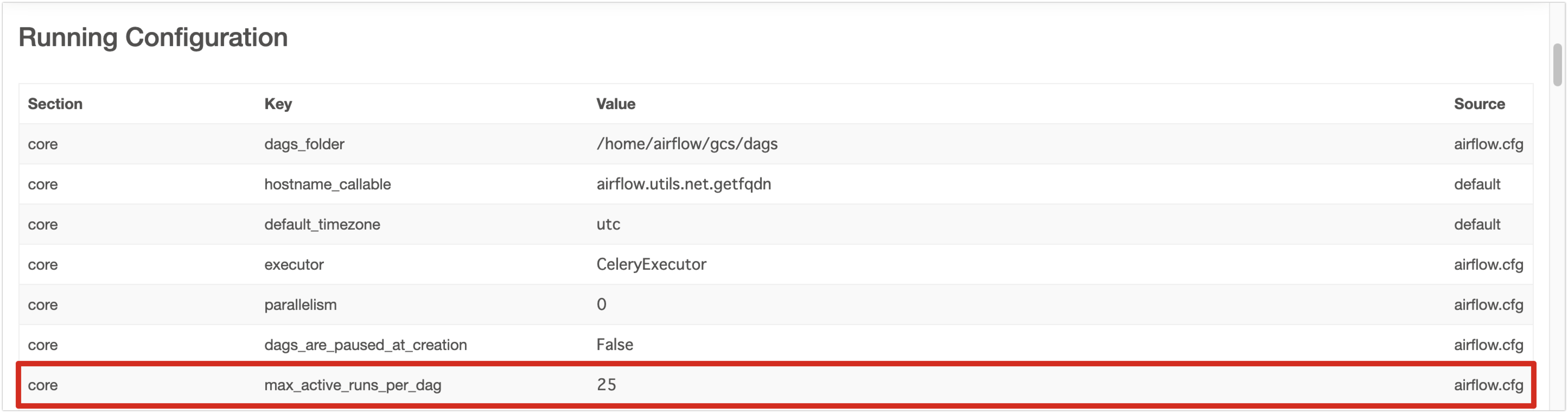Select the hostname_callable configuration row

(x=426, y=184)
